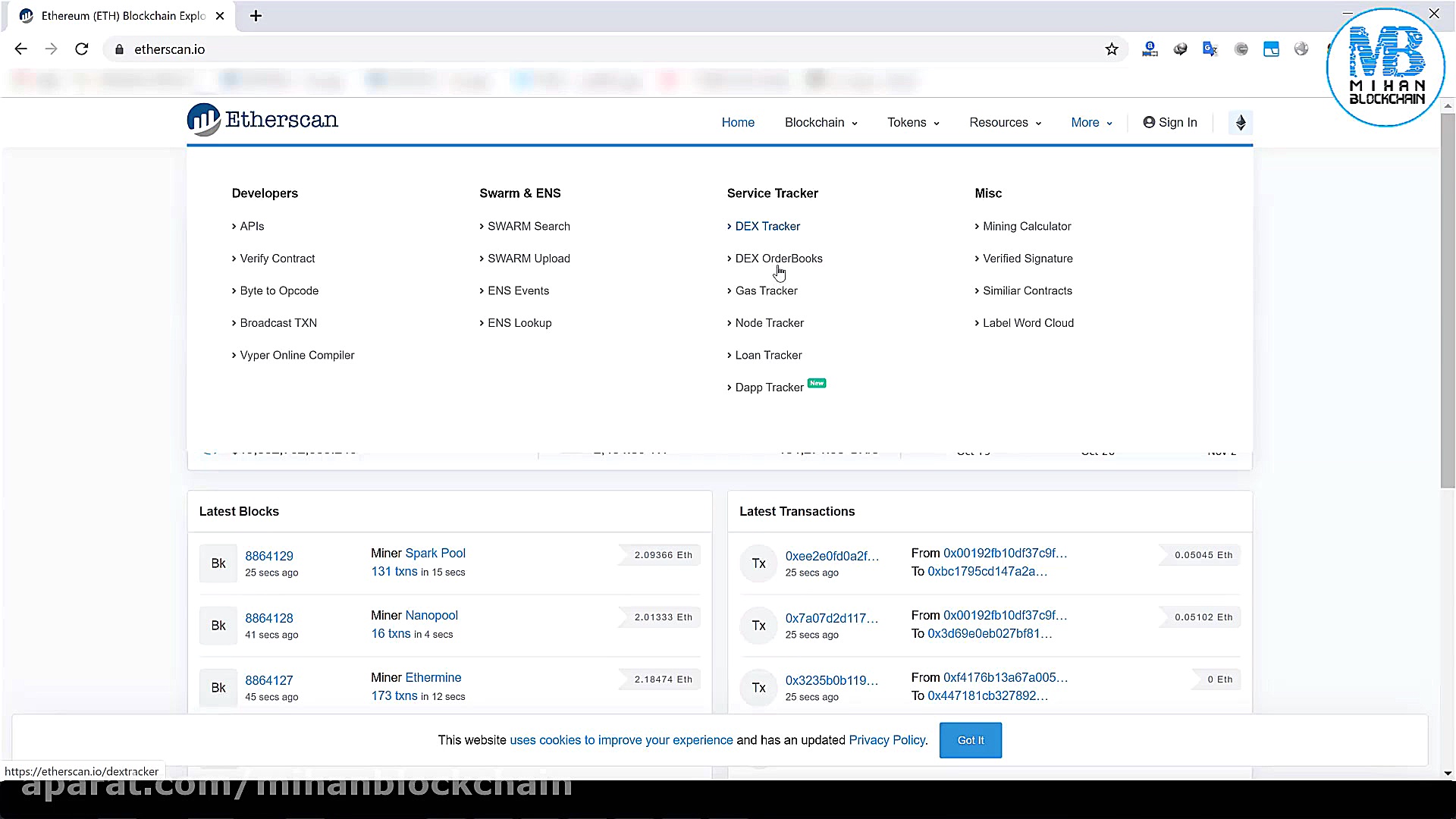View the 16 txns link
This screenshot has height=819, width=1456.
tap(391, 634)
